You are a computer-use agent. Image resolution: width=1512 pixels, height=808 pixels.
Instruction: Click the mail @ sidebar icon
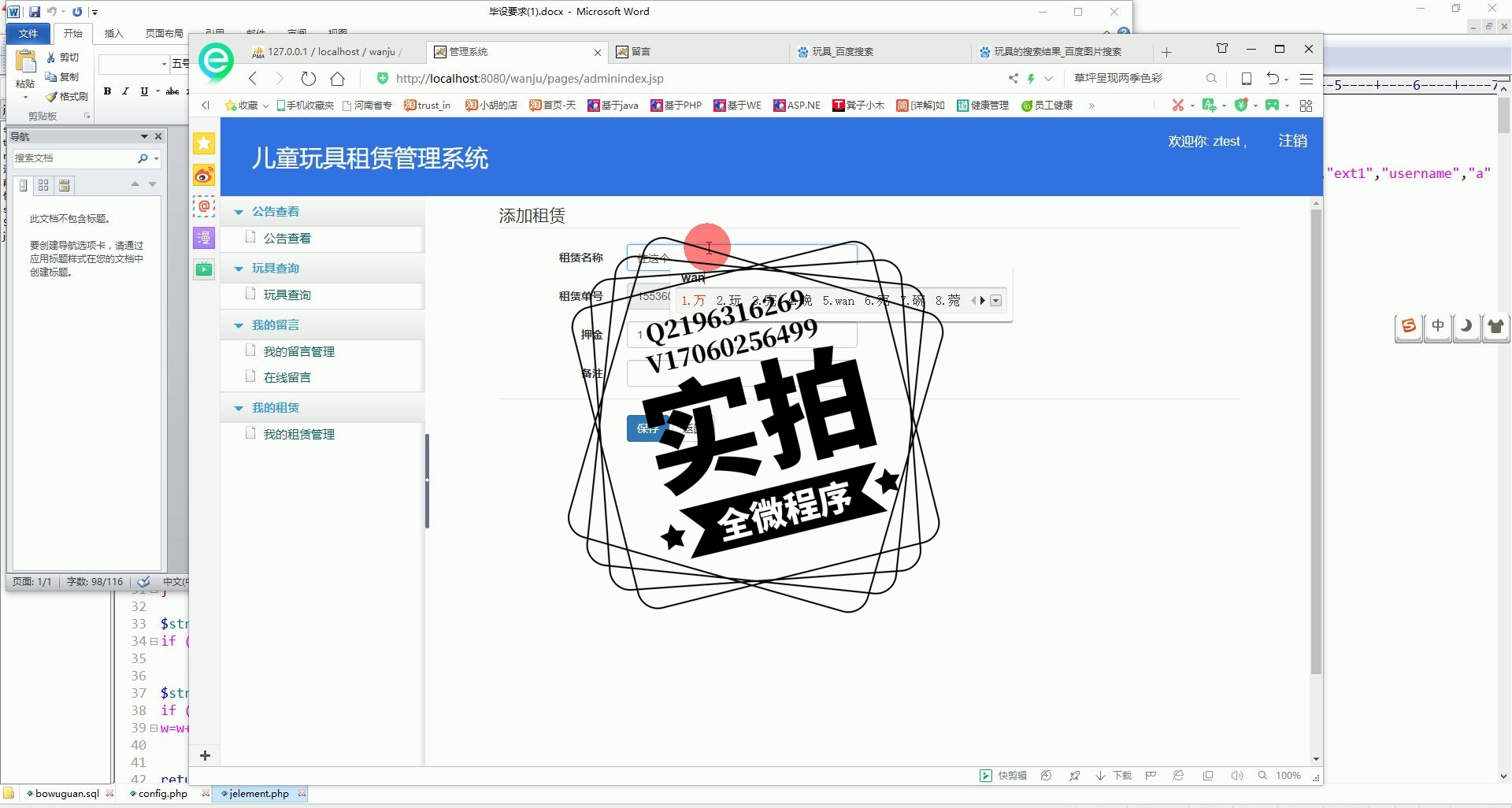tap(204, 206)
